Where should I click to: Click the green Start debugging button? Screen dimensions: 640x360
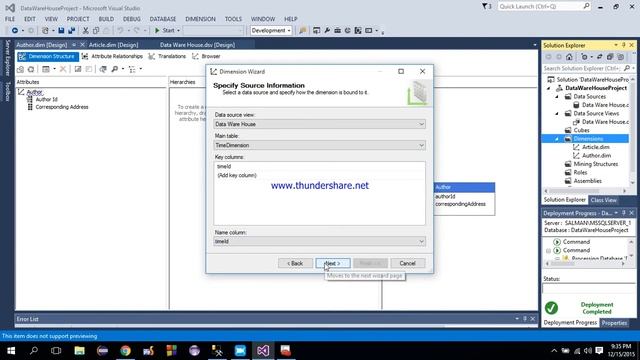point(165,31)
